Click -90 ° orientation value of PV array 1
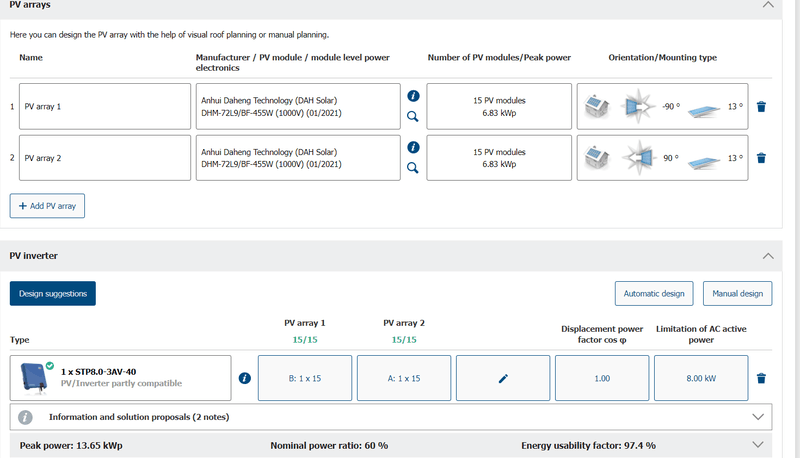 (x=671, y=107)
